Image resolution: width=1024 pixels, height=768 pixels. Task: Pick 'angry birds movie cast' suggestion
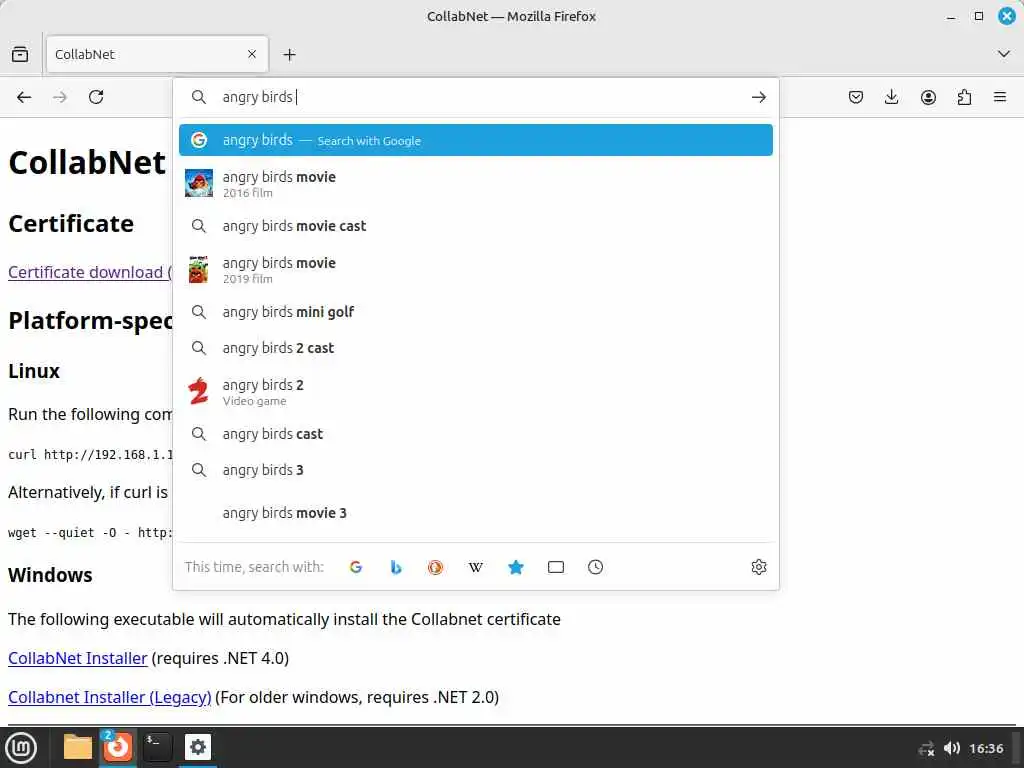click(475, 226)
